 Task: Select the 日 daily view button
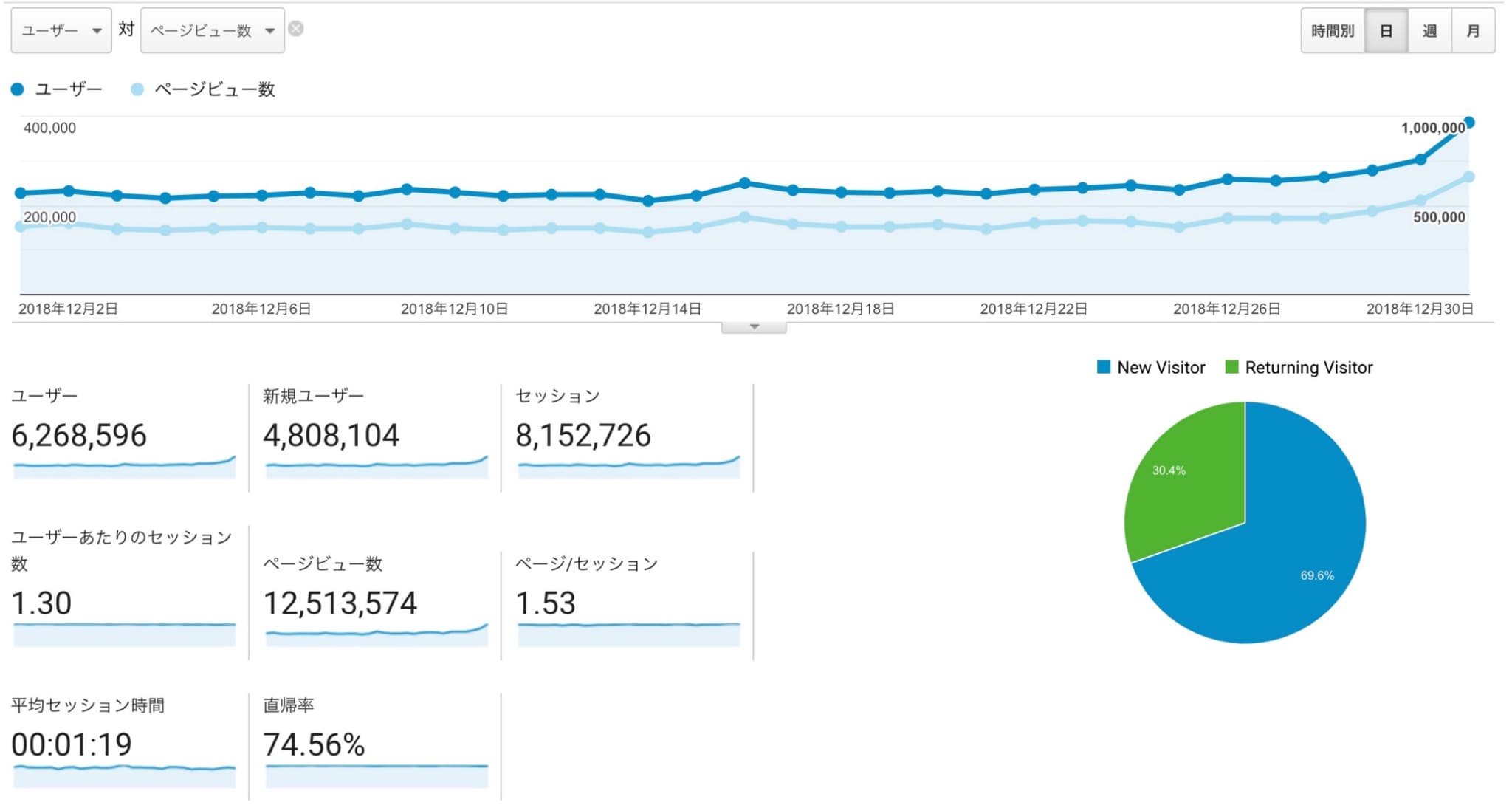tap(1386, 31)
